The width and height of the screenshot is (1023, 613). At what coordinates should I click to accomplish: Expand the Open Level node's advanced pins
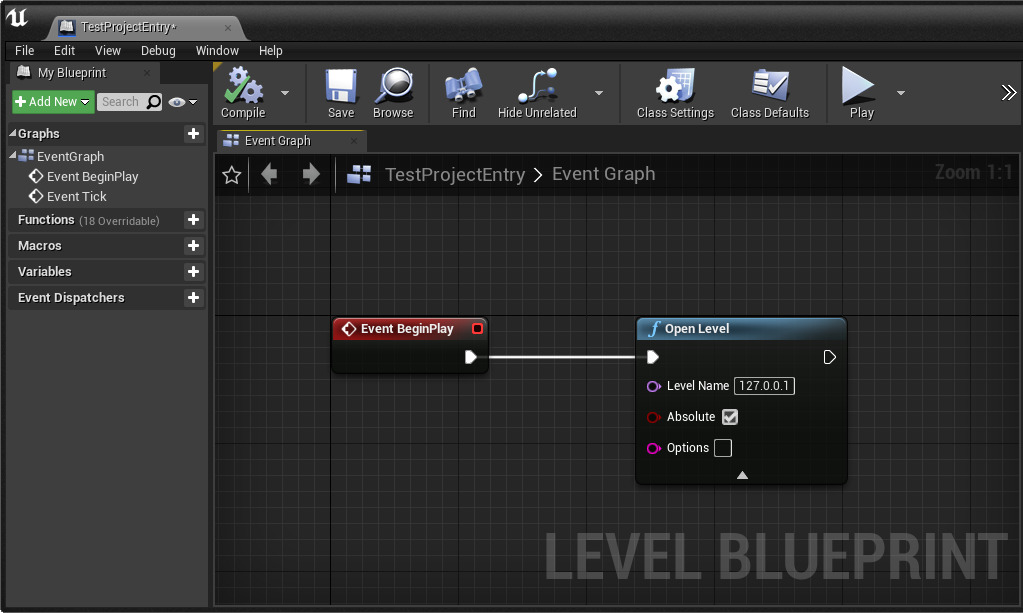coord(742,475)
